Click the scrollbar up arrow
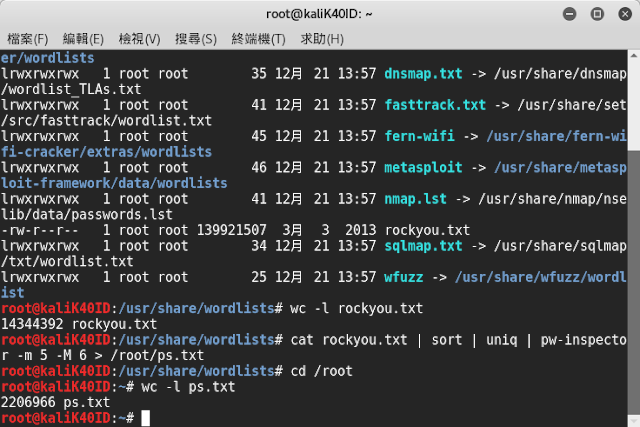This screenshot has height=427, width=640. 633,56
